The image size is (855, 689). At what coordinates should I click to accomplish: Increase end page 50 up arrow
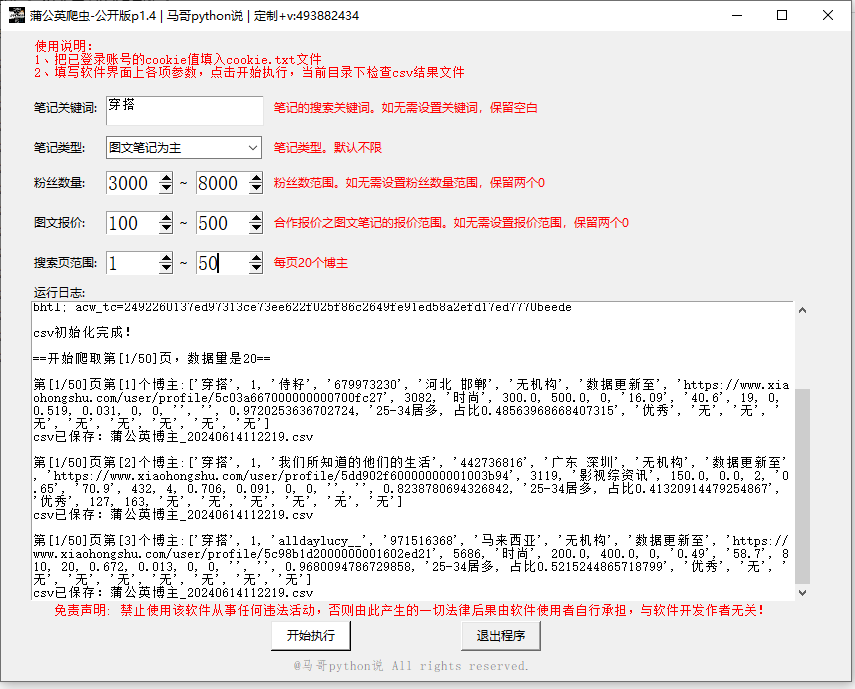point(256,258)
